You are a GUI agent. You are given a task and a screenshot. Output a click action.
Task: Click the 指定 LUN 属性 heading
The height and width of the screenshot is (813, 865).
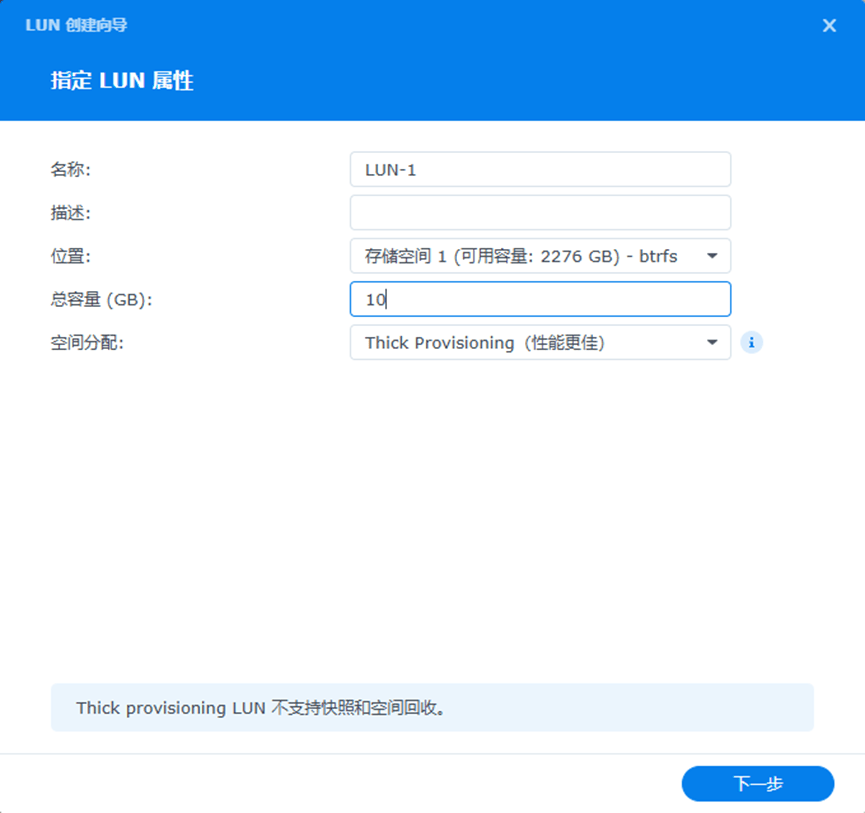point(122,81)
